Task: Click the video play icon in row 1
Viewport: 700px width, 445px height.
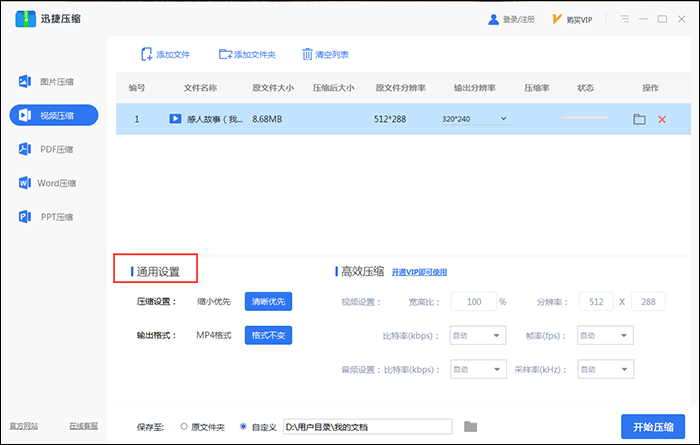Action: (175, 119)
